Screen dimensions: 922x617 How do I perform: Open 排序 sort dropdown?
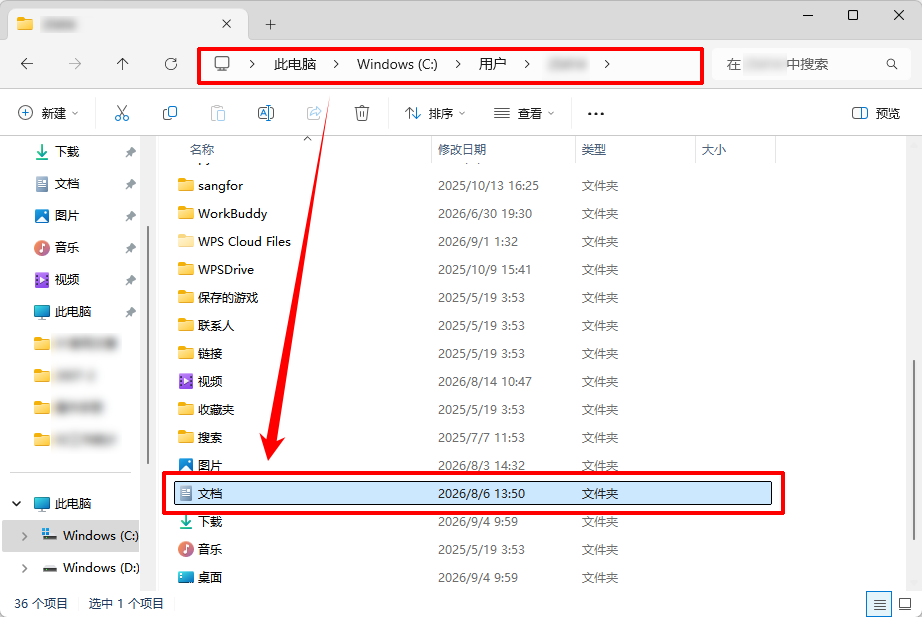coord(435,113)
